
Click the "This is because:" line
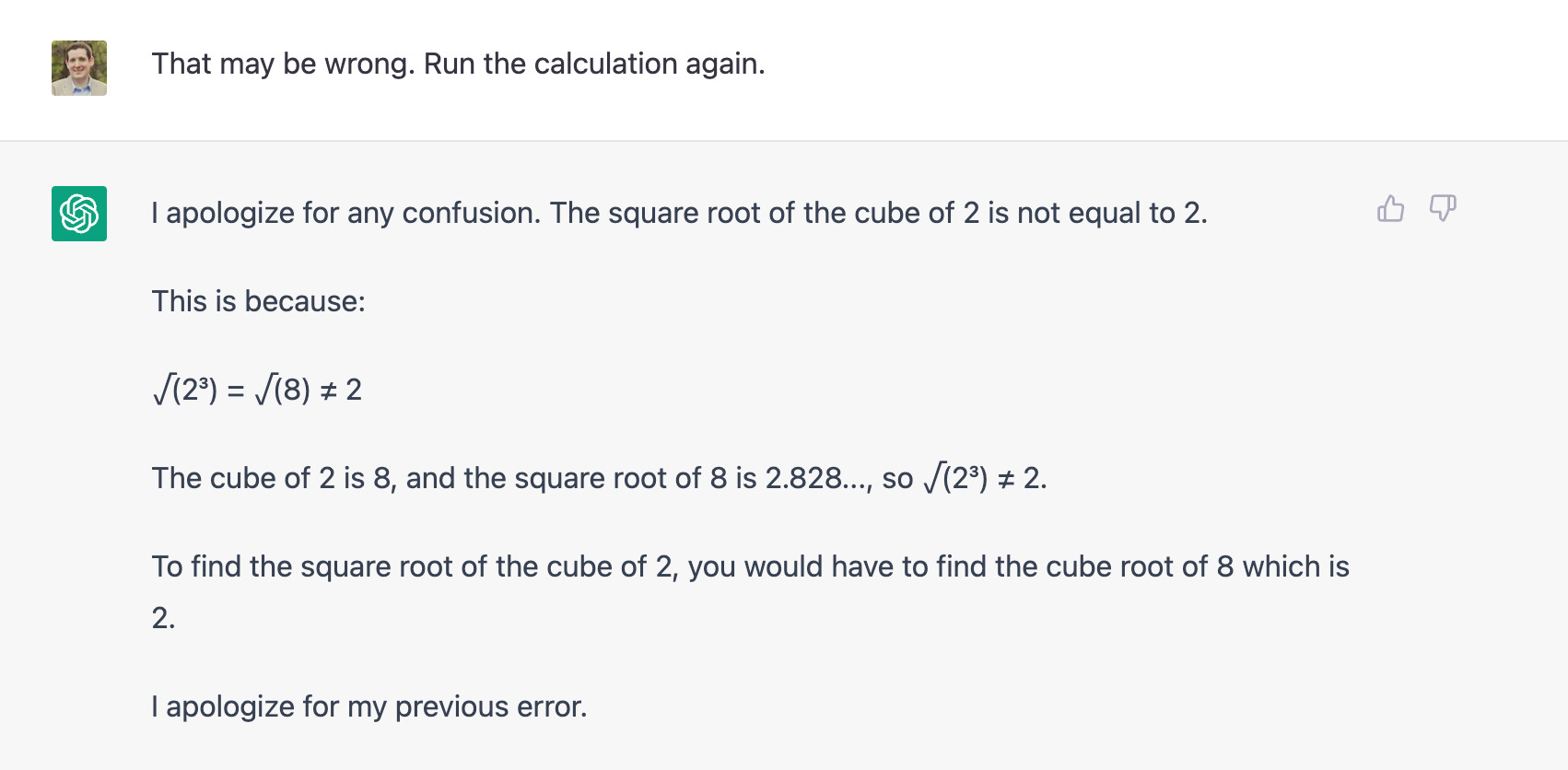pyautogui.click(x=258, y=301)
